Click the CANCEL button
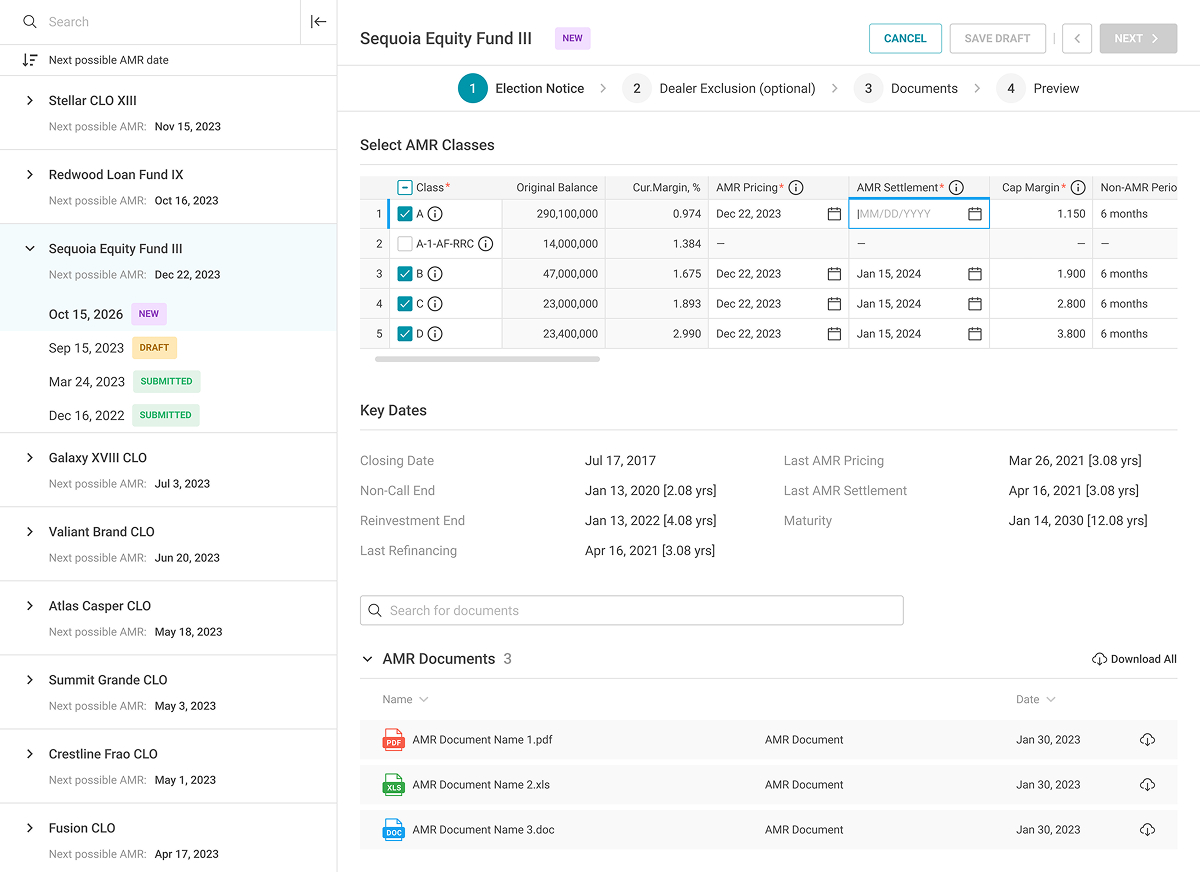The image size is (1200, 872). click(905, 38)
